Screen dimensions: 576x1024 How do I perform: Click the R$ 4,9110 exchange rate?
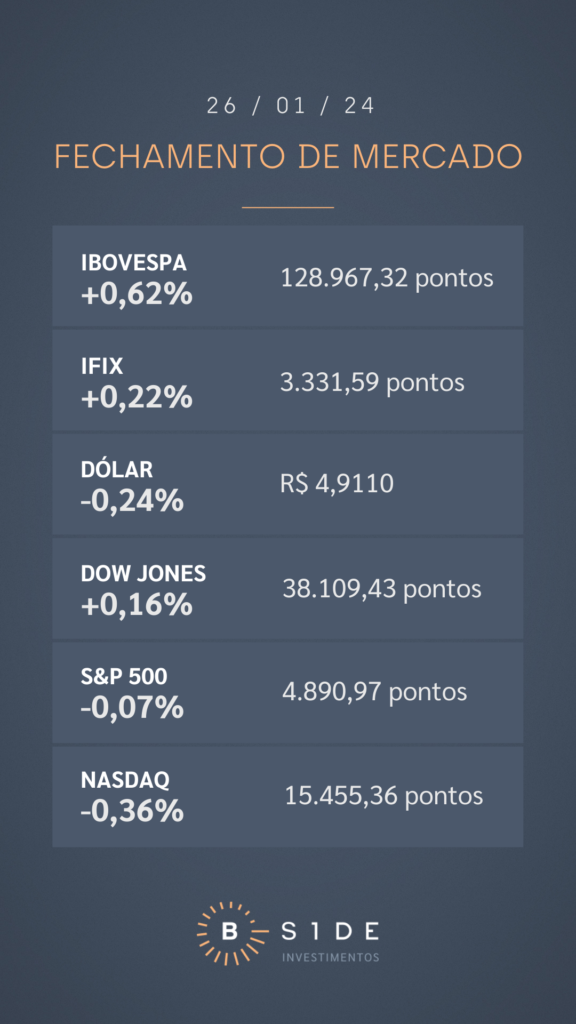tap(337, 485)
